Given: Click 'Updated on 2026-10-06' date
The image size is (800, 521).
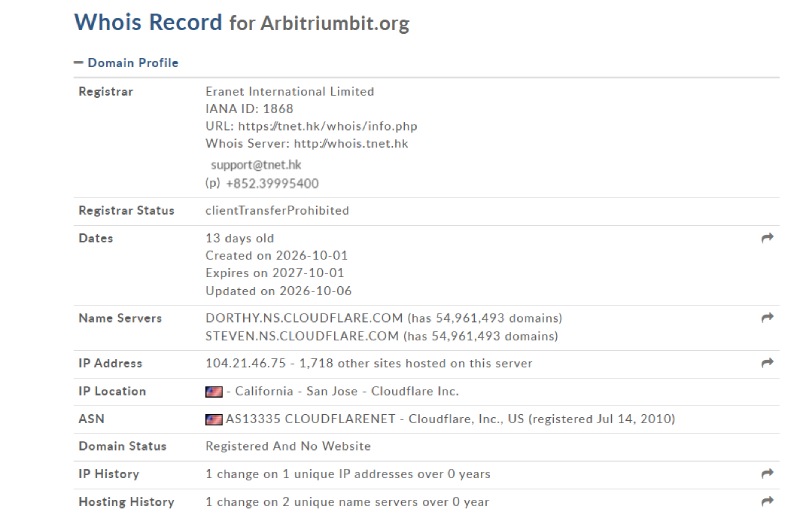Looking at the screenshot, I should pyautogui.click(x=279, y=291).
